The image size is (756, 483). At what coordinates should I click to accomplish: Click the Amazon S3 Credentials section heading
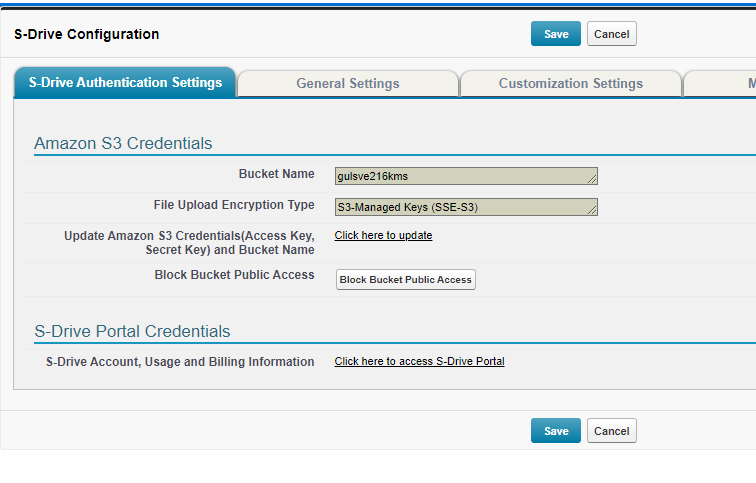point(123,143)
